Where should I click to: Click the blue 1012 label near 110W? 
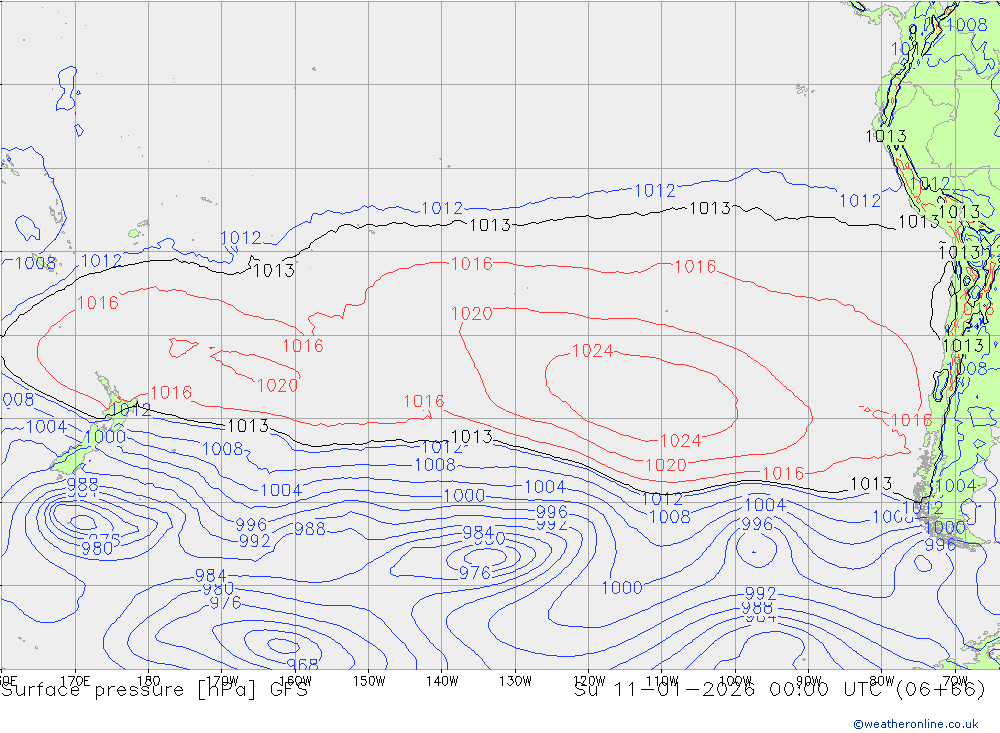pos(654,190)
